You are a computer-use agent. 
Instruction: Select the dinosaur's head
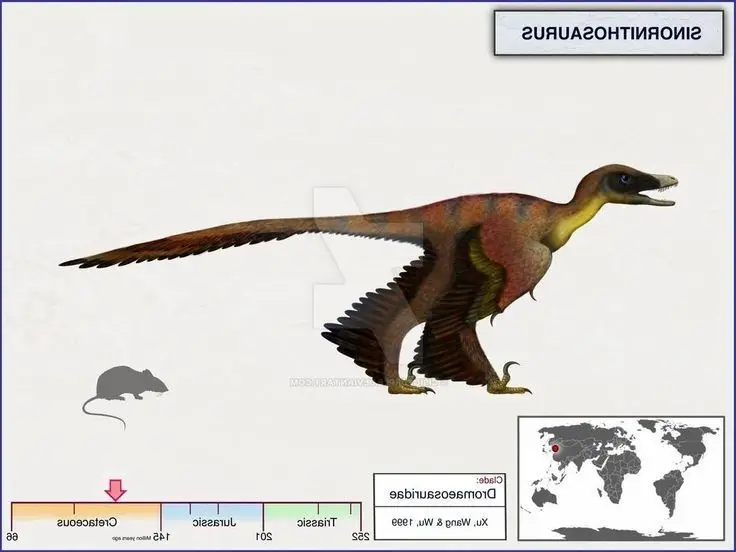(x=632, y=186)
